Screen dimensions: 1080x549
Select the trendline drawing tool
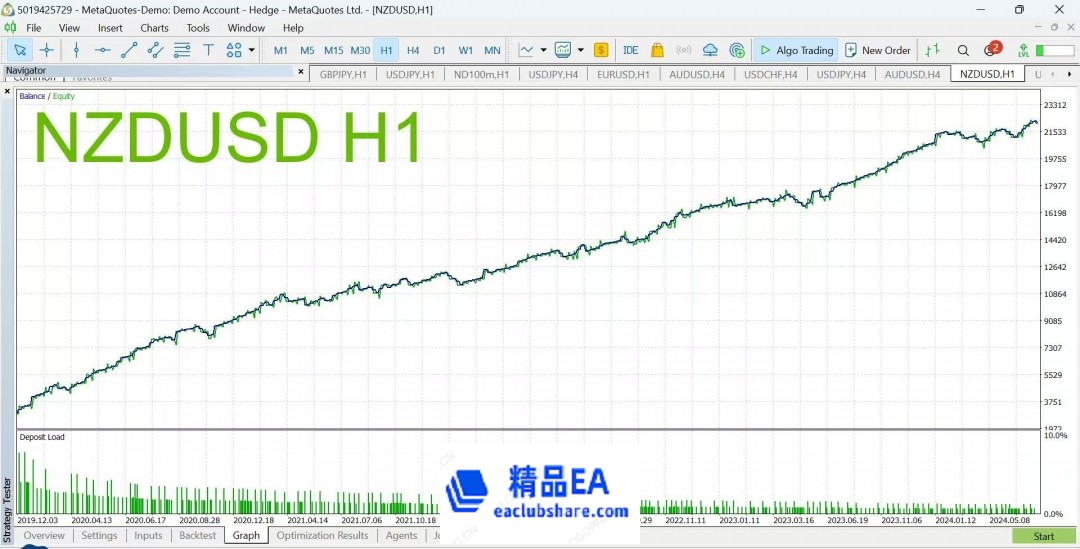click(129, 50)
